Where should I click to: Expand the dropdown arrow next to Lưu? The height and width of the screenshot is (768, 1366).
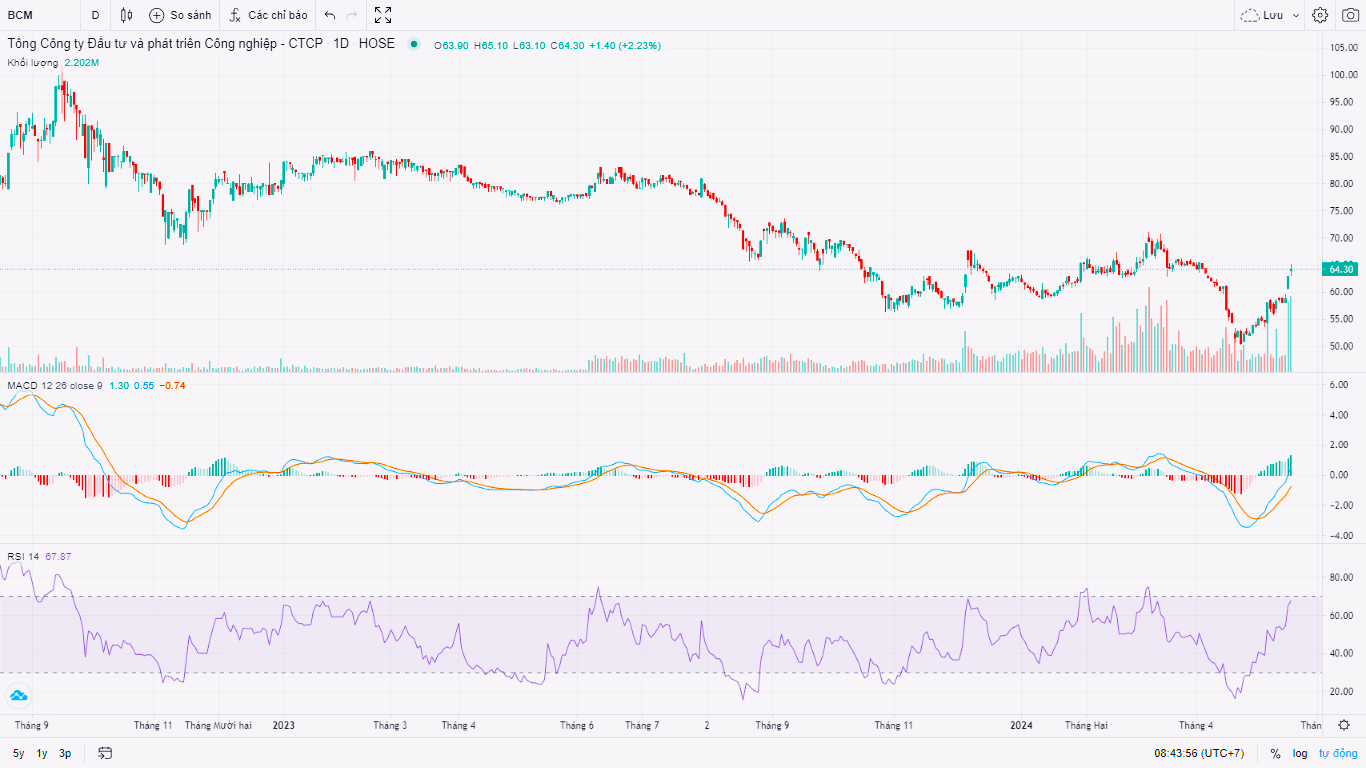[1296, 15]
